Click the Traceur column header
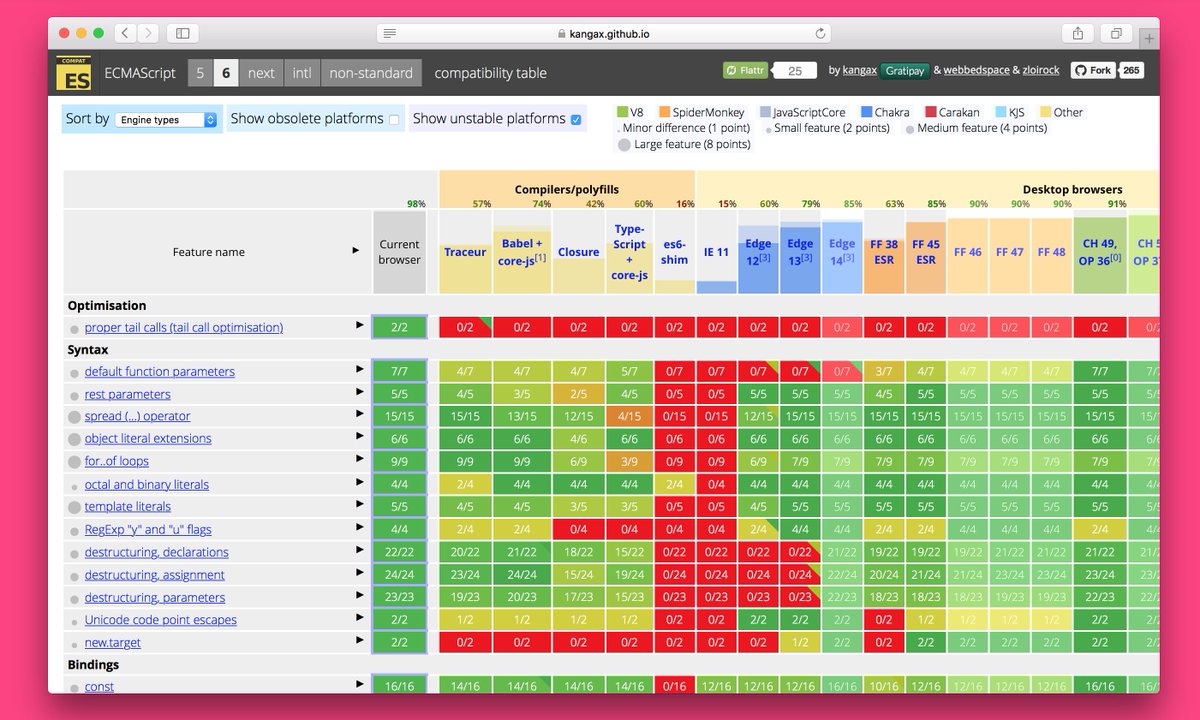This screenshot has width=1200, height=720. tap(465, 252)
